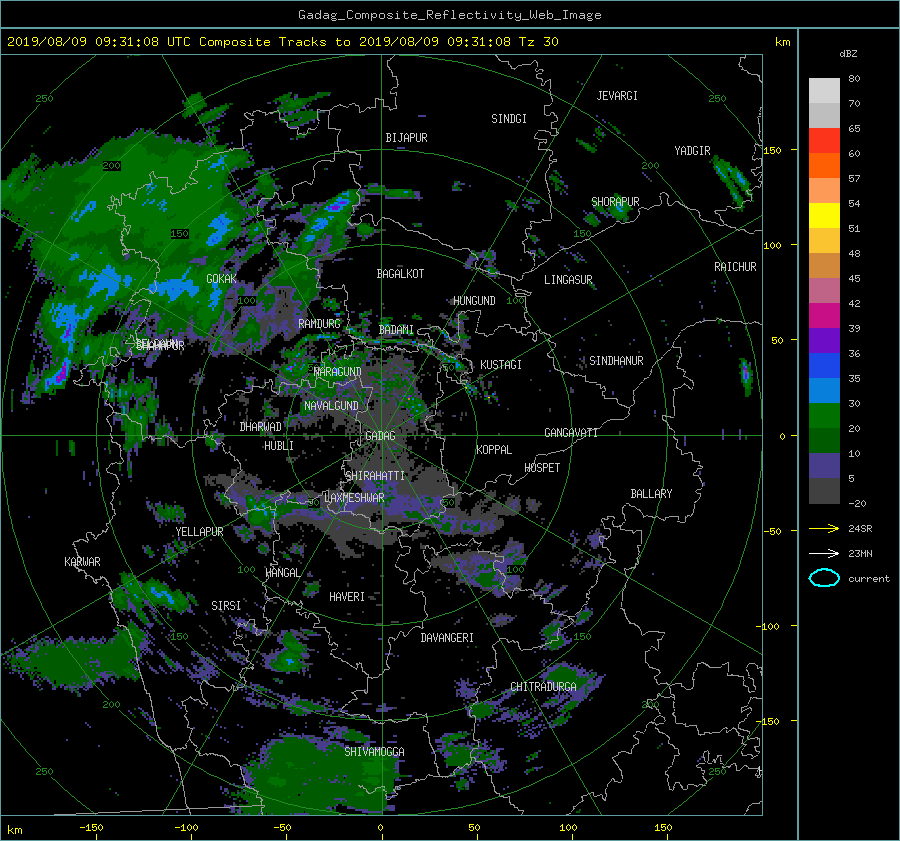The height and width of the screenshot is (841, 900).
Task: Click the BADAMI city label
Action: pyautogui.click(x=396, y=330)
